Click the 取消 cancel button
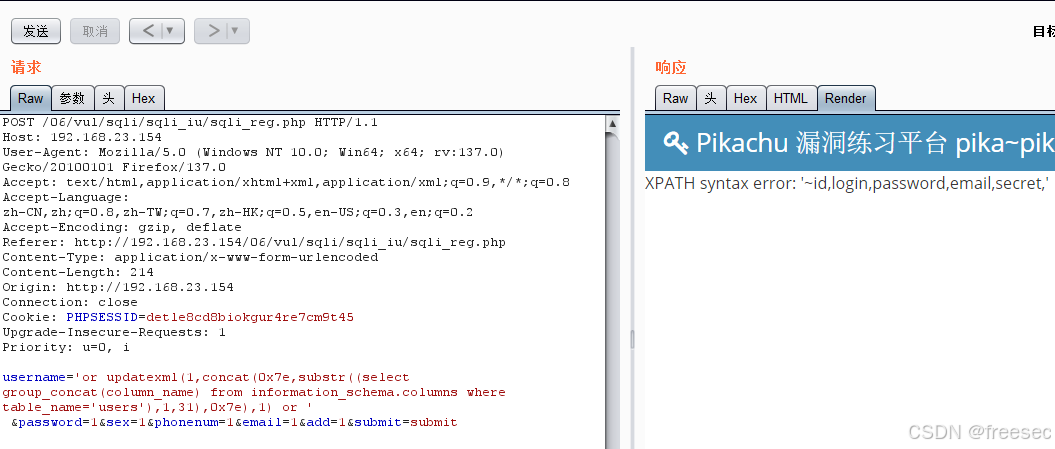The width and height of the screenshot is (1055, 449). (95, 31)
